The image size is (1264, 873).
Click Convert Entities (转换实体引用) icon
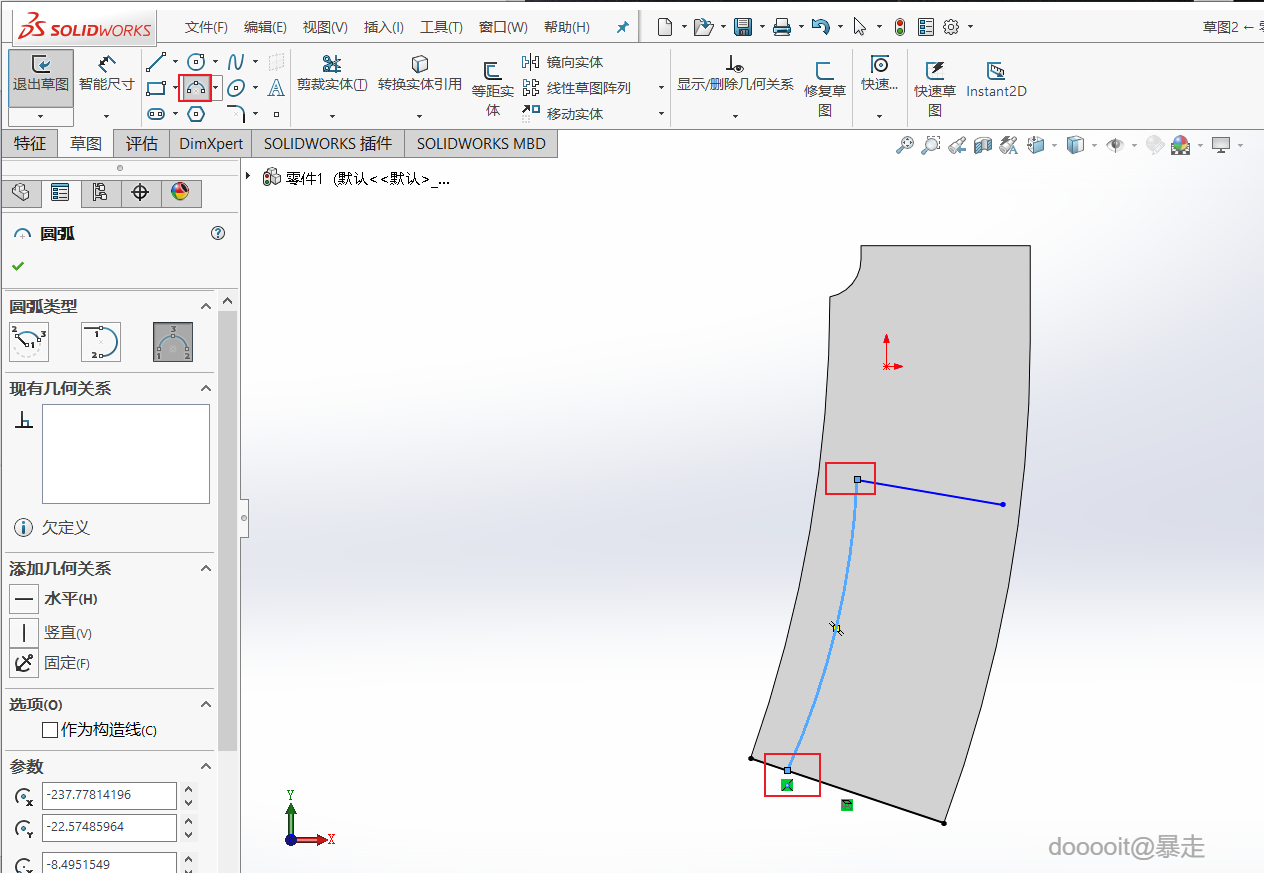coord(419,74)
